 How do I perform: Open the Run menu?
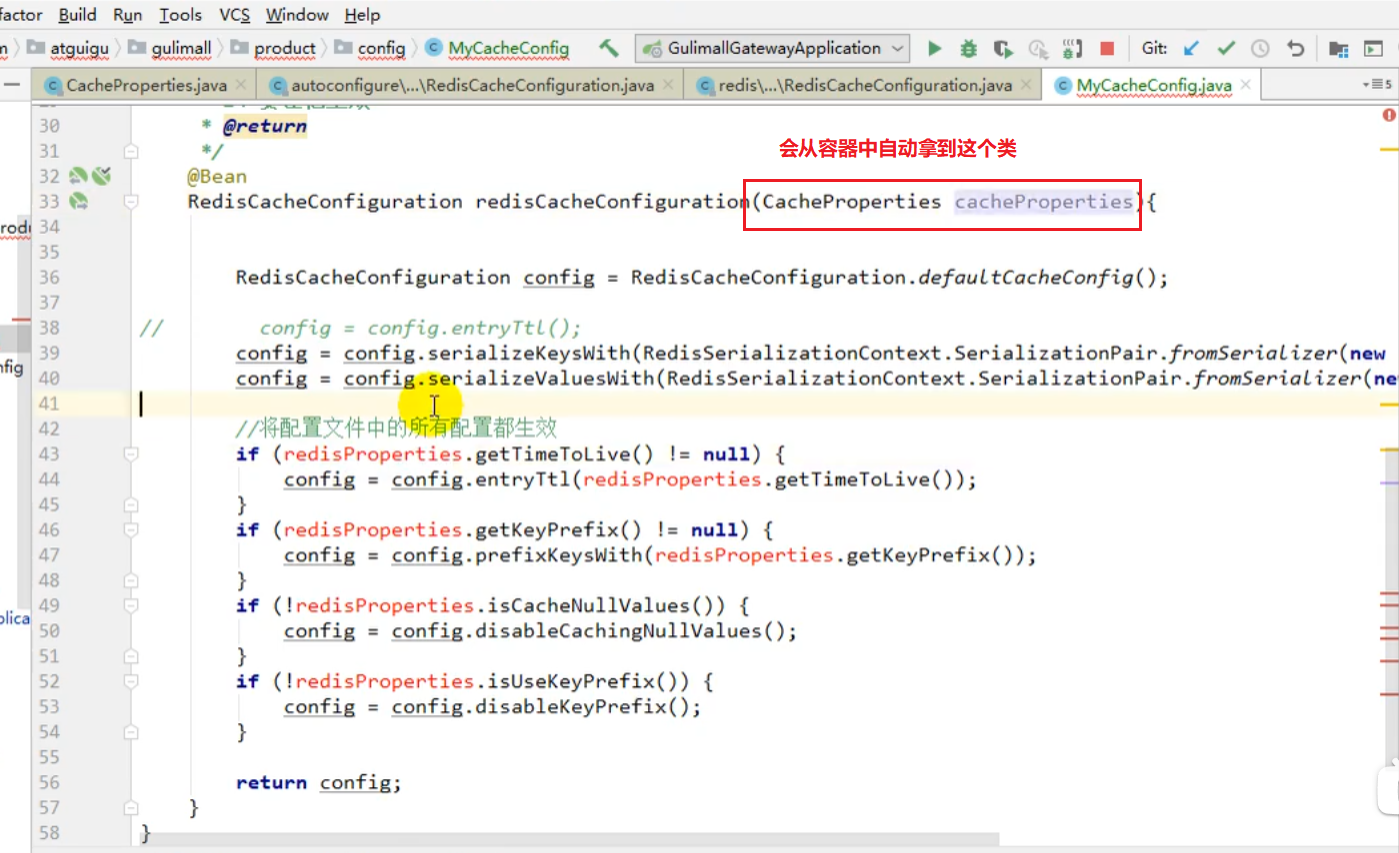(127, 14)
